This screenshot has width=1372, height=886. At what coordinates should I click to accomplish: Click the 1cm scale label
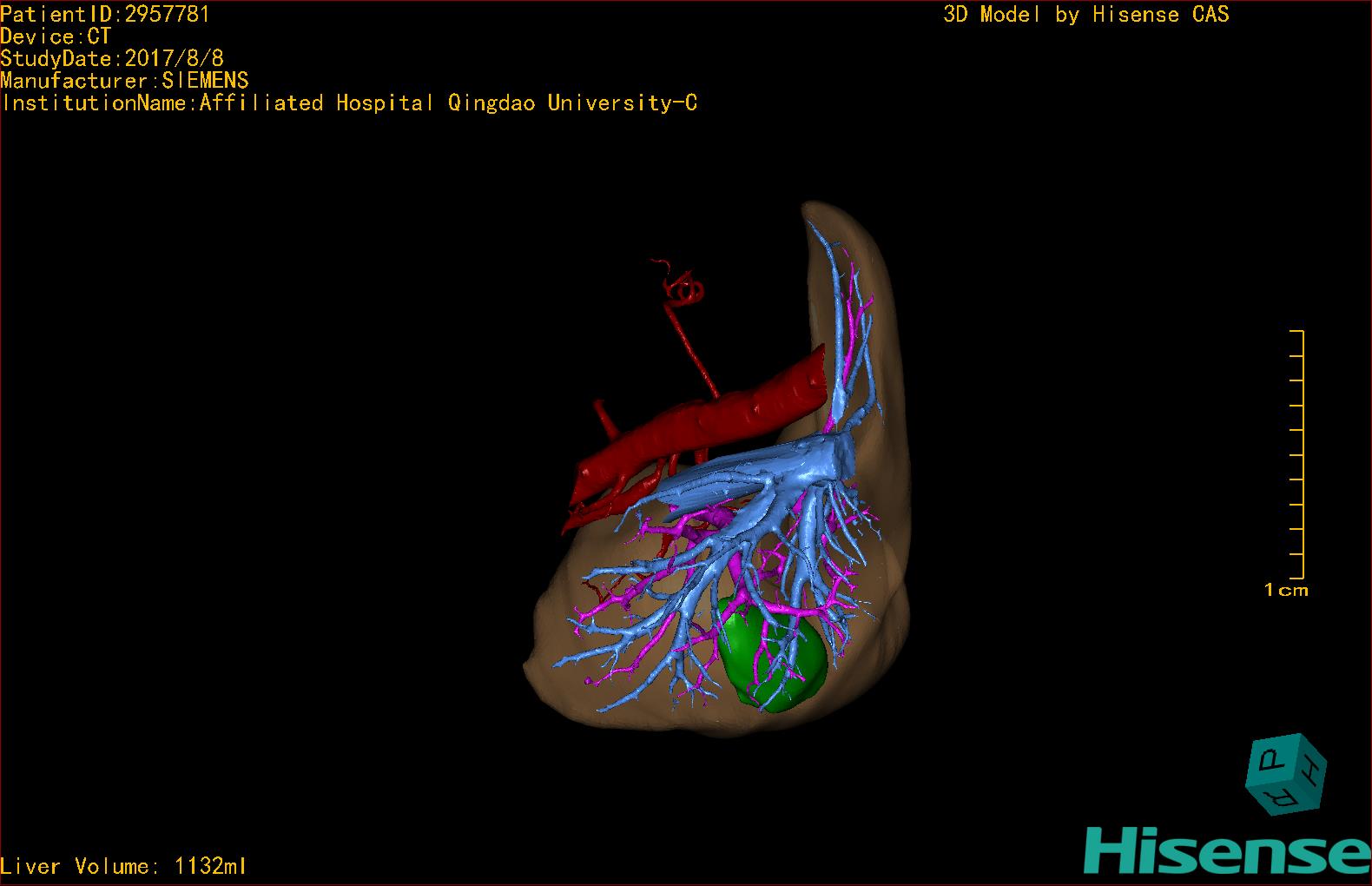1286,591
